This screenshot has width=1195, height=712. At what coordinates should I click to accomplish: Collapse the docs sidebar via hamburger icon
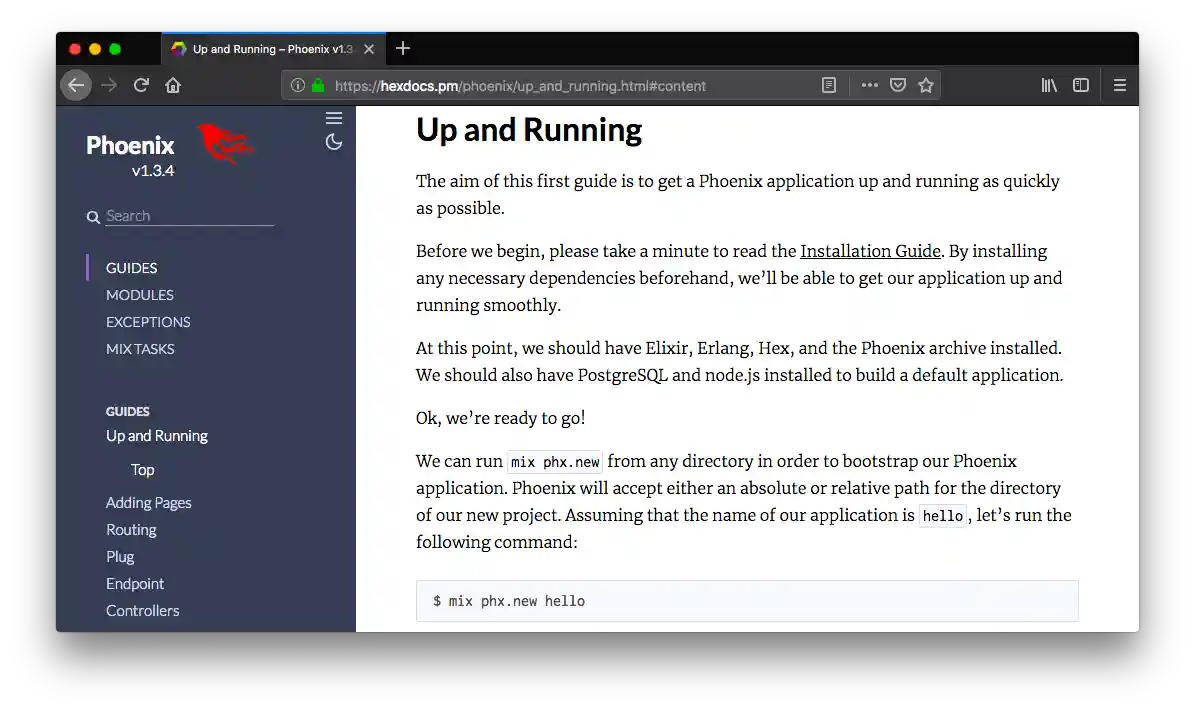pos(334,117)
